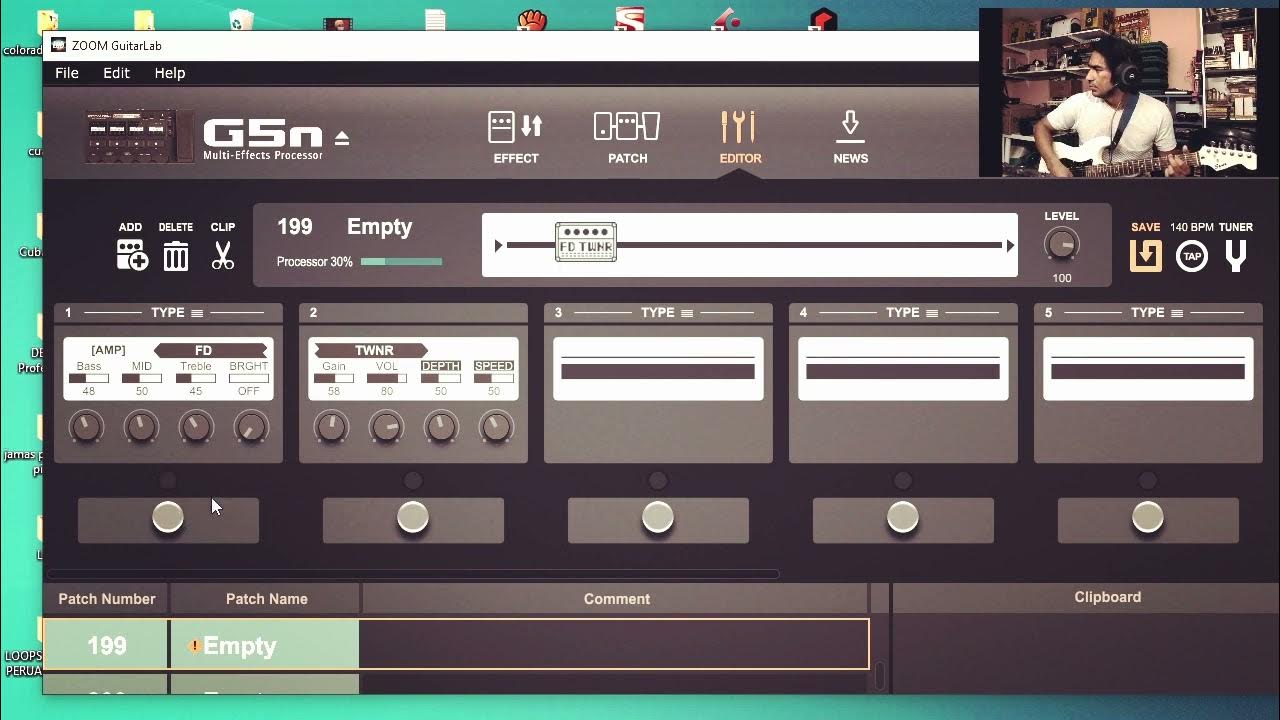Click the eject arrow next to G5n
Viewport: 1280px width, 720px height.
(x=342, y=138)
